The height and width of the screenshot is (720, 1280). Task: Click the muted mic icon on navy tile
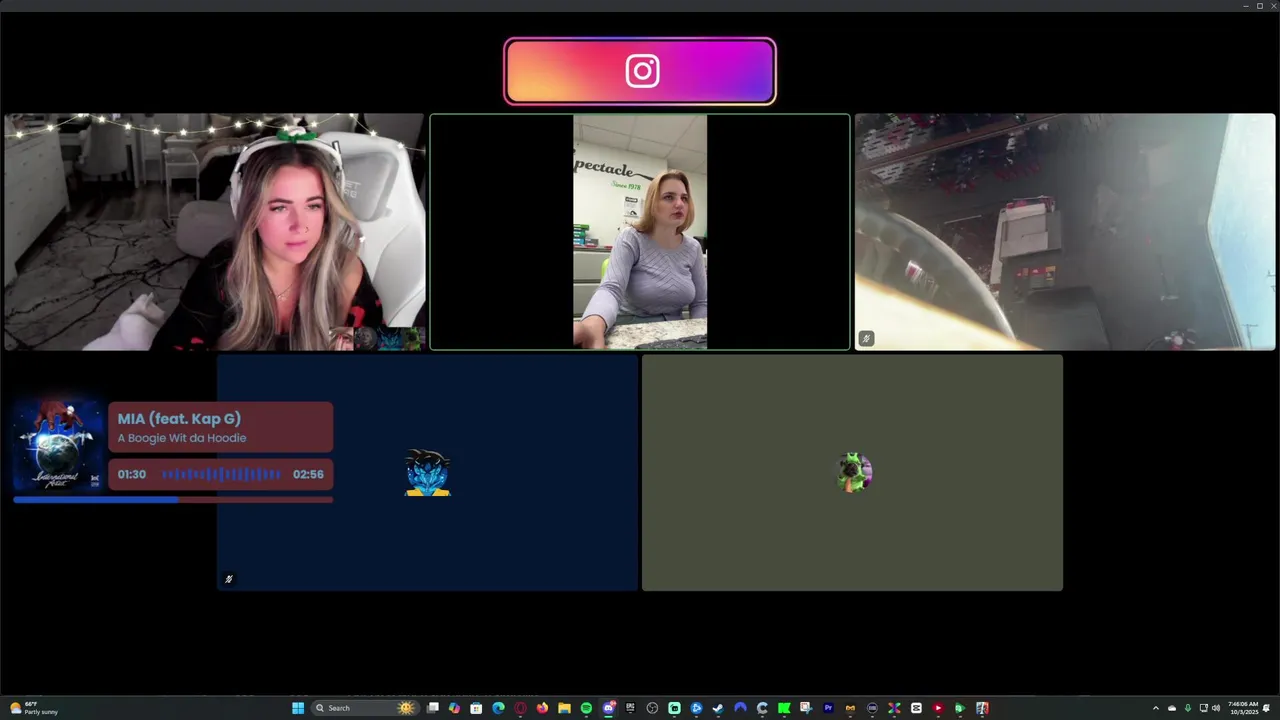pyautogui.click(x=228, y=579)
